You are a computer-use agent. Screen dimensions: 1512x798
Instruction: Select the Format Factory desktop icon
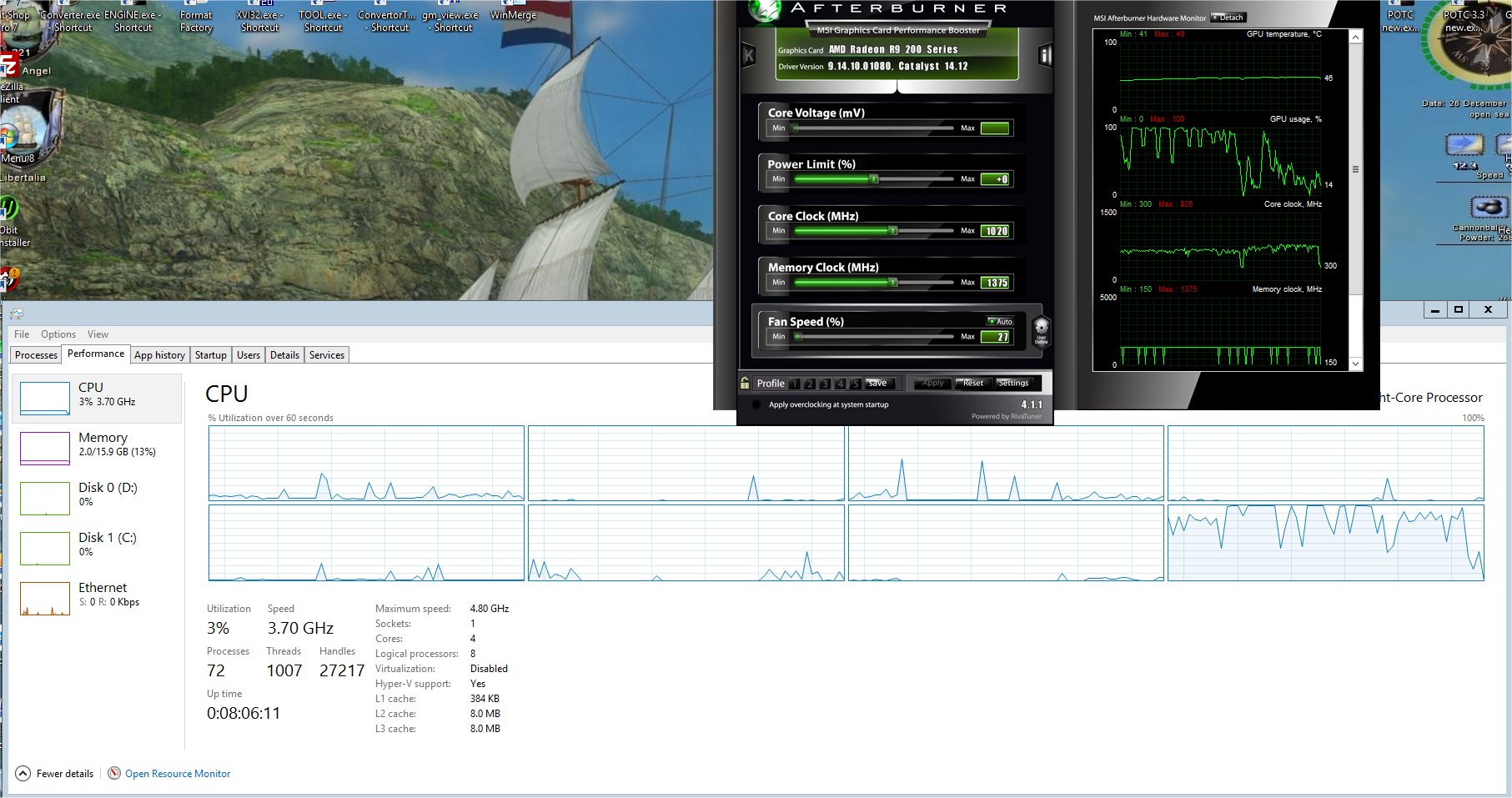click(196, 17)
